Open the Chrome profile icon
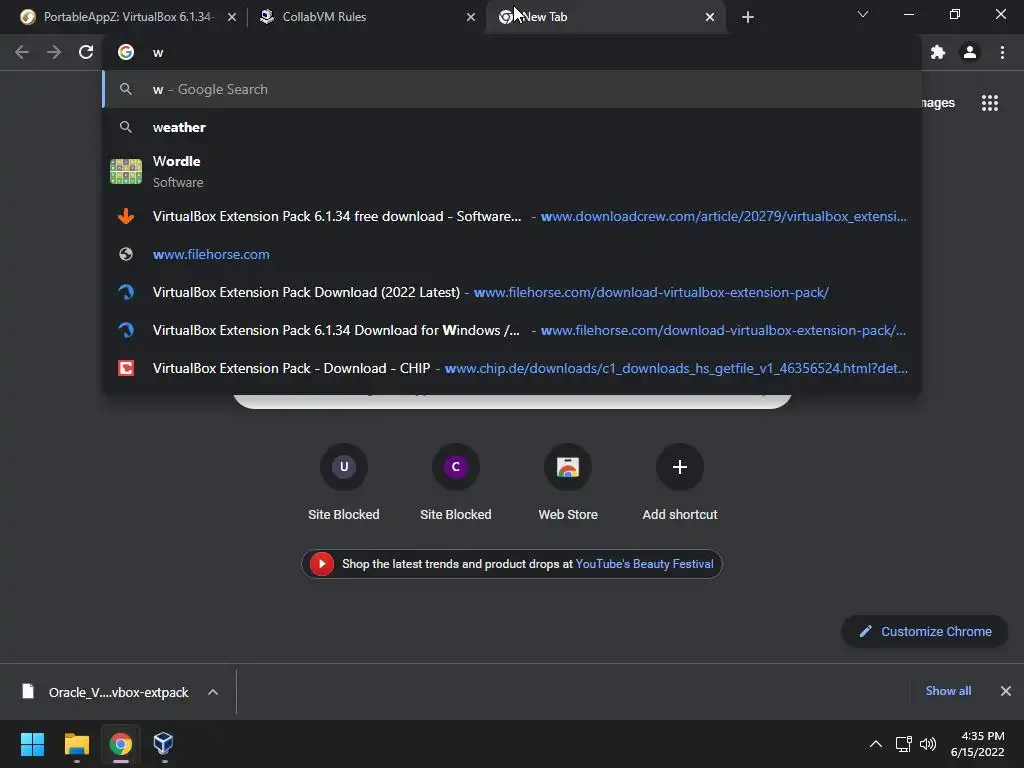Viewport: 1024px width, 768px height. coord(970,52)
